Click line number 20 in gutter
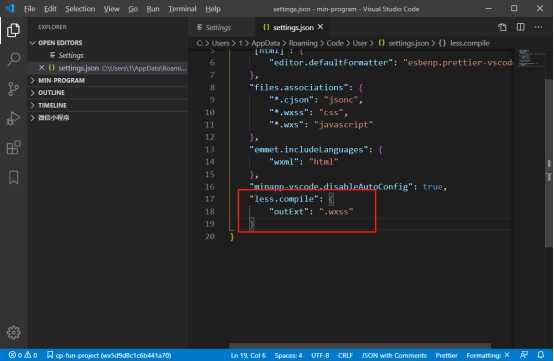The width and height of the screenshot is (554, 361). [210, 236]
